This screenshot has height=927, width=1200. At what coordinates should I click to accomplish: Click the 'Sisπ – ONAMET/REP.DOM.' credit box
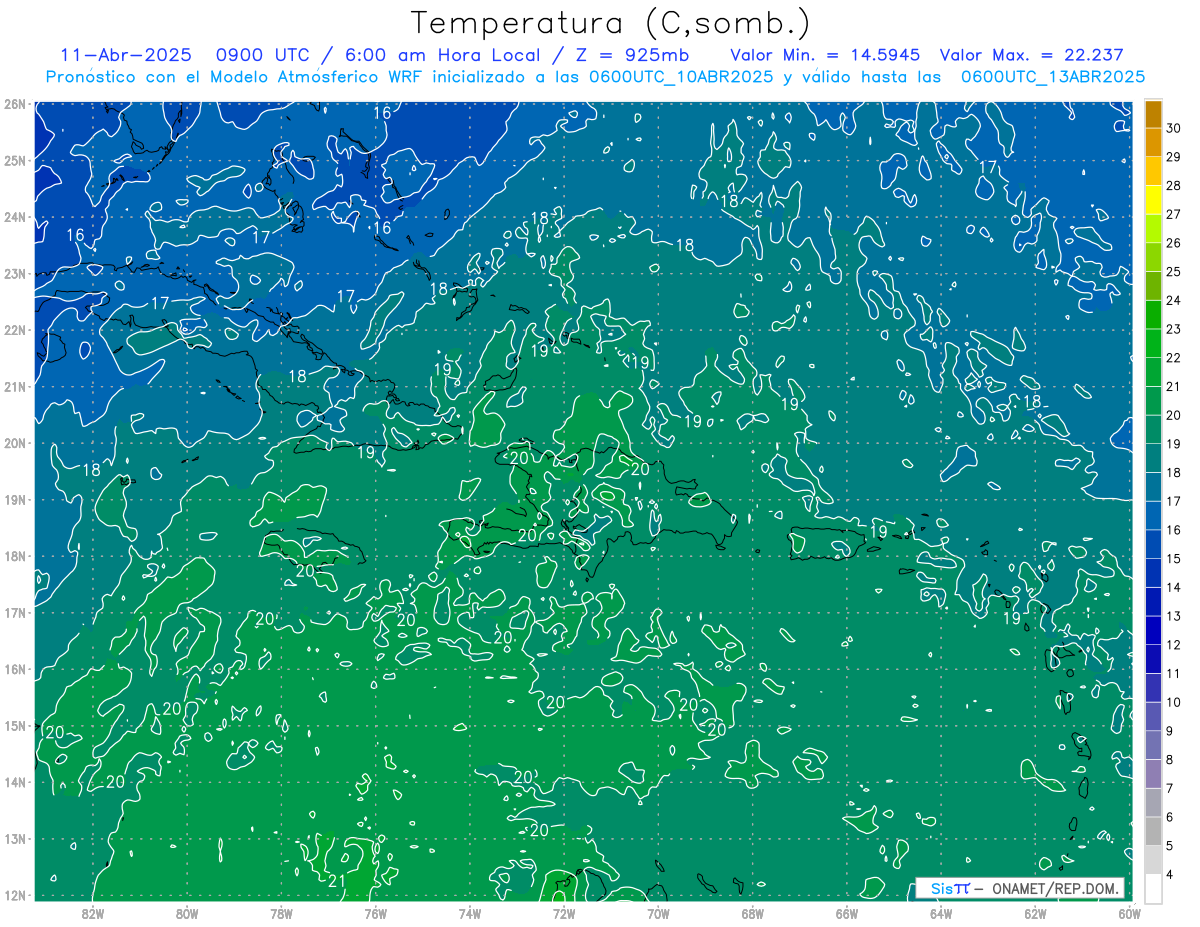[1020, 888]
